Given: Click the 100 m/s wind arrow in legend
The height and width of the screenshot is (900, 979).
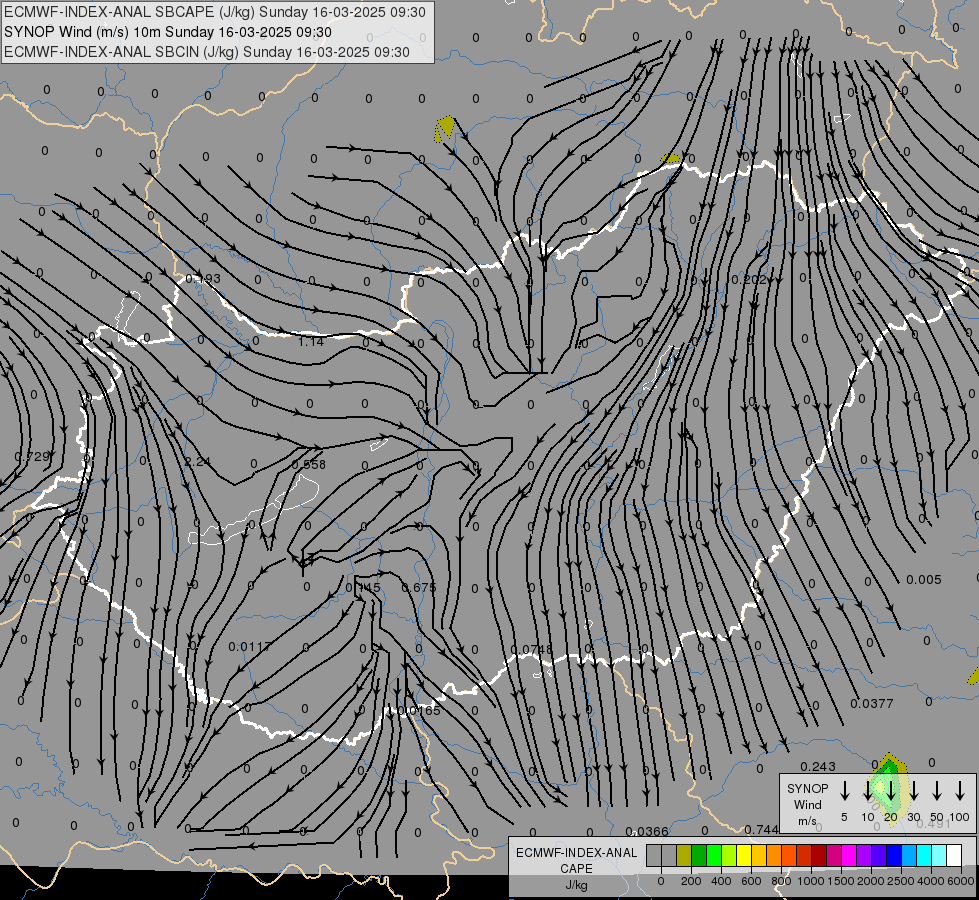Looking at the screenshot, I should pyautogui.click(x=960, y=791).
